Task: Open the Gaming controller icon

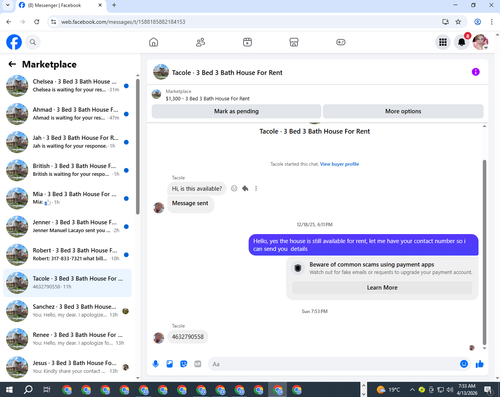Action: 341,42
